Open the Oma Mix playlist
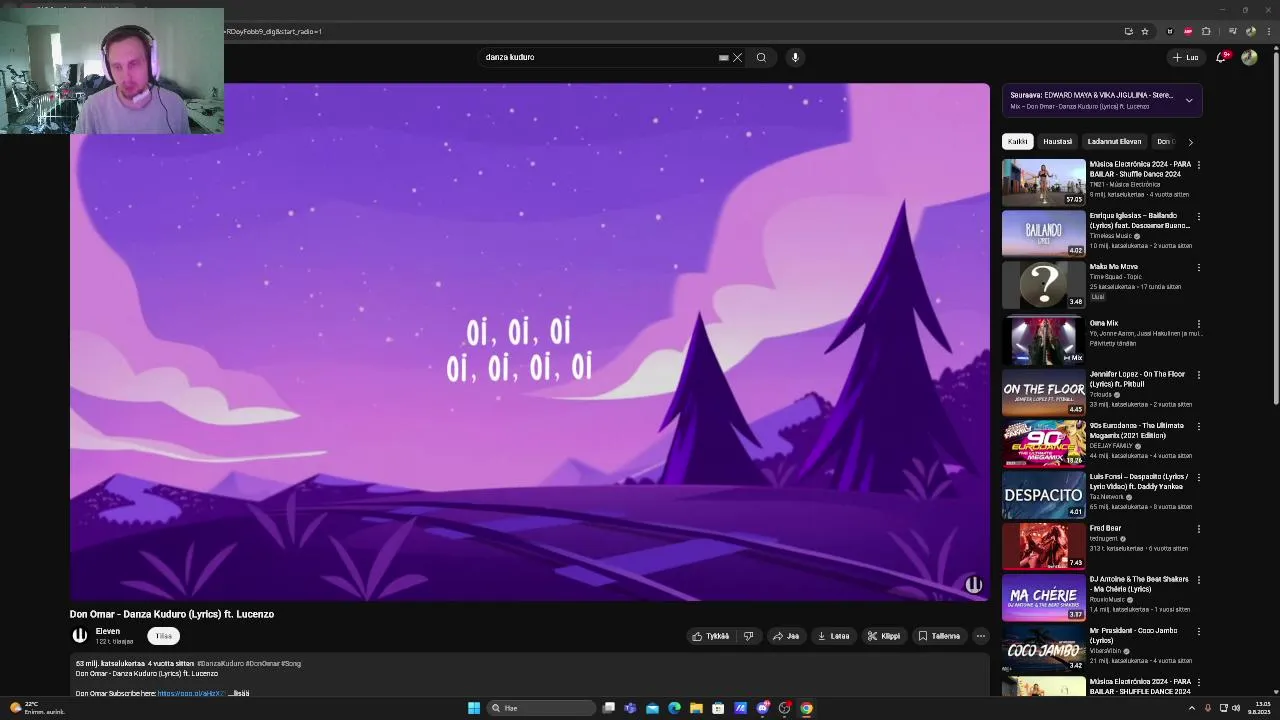 tap(1043, 340)
